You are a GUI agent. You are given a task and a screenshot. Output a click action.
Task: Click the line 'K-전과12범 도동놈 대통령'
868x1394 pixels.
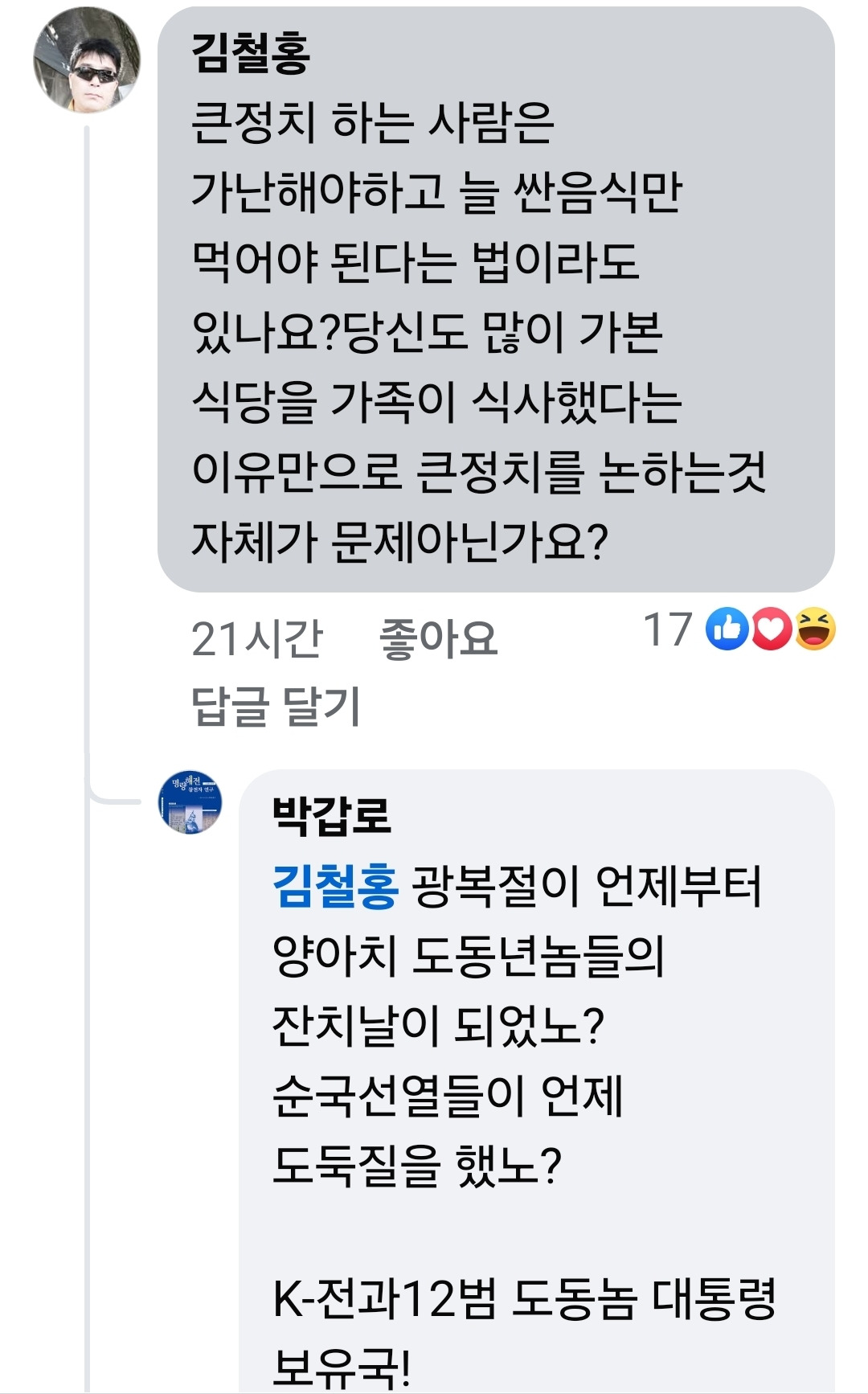click(524, 1298)
